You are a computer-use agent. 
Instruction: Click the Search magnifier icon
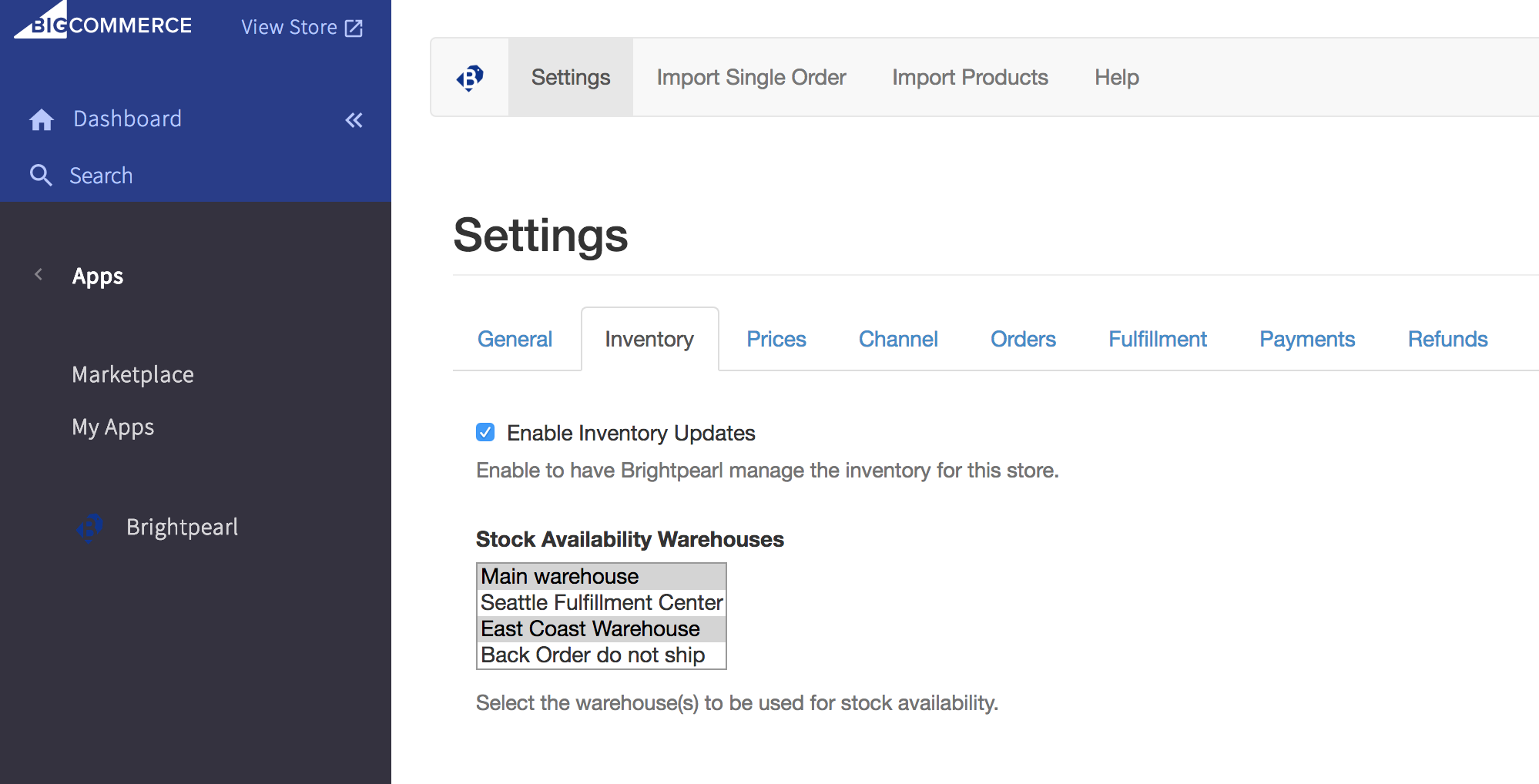[x=41, y=176]
